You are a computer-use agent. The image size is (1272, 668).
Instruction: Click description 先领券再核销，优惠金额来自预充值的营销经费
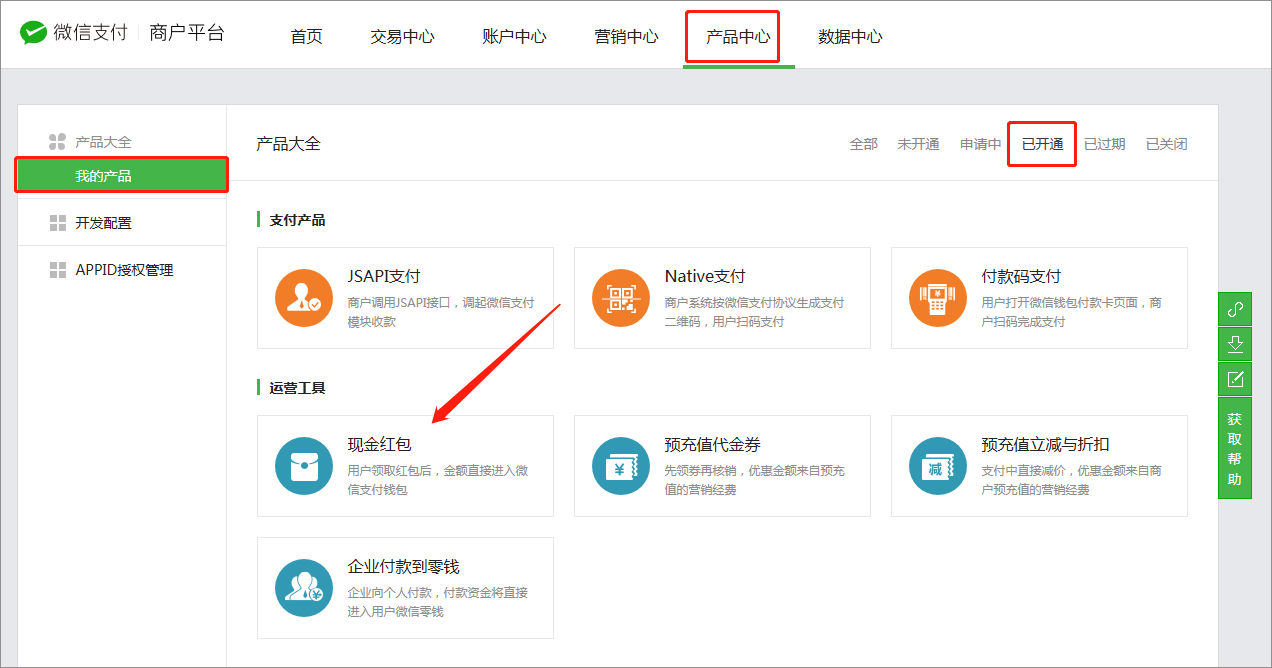(754, 480)
